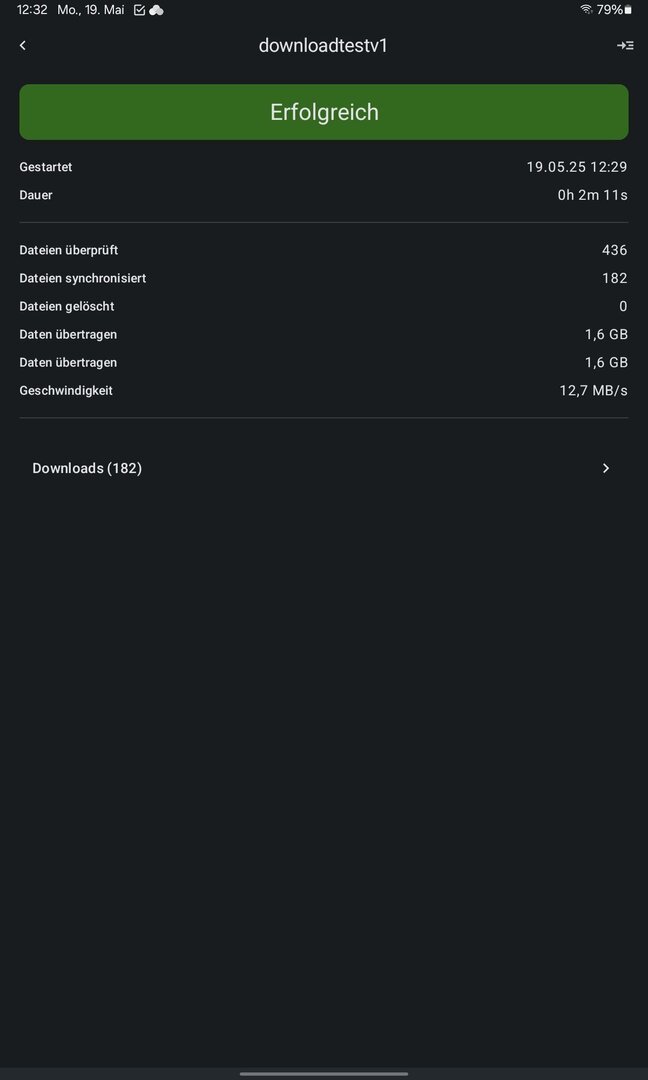
Task: Tap the checkbox notification icon in status bar
Action: click(x=139, y=10)
